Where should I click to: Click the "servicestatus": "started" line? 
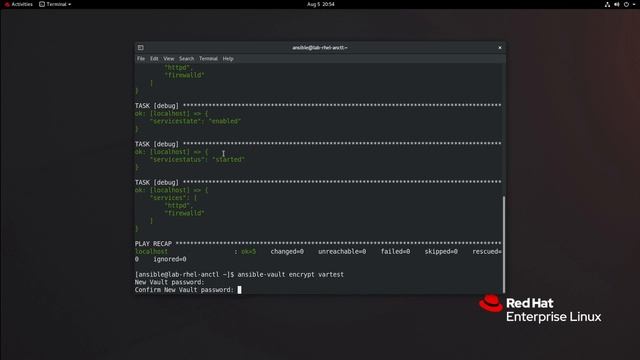pyautogui.click(x=197, y=160)
